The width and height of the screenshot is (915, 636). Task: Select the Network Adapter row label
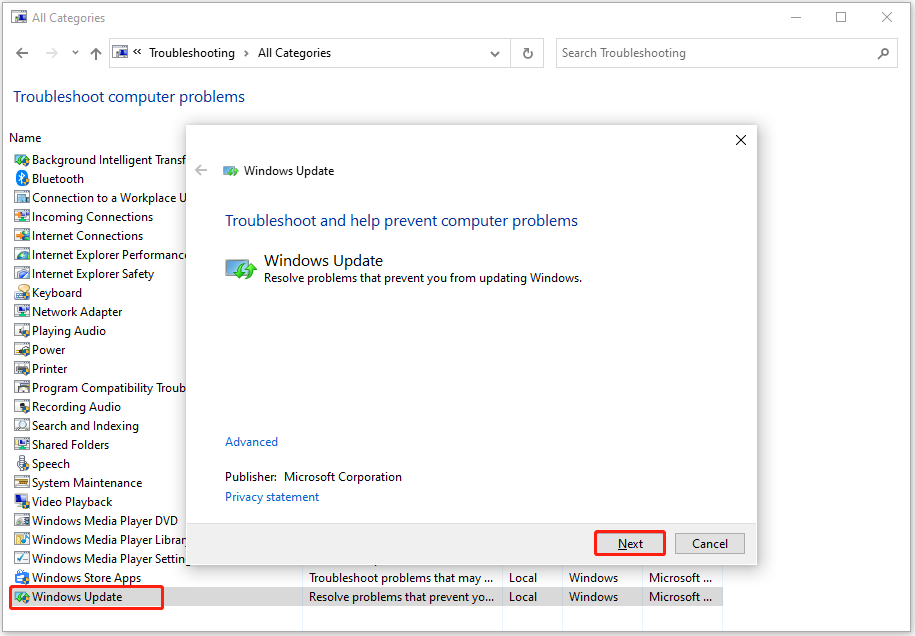[77, 312]
